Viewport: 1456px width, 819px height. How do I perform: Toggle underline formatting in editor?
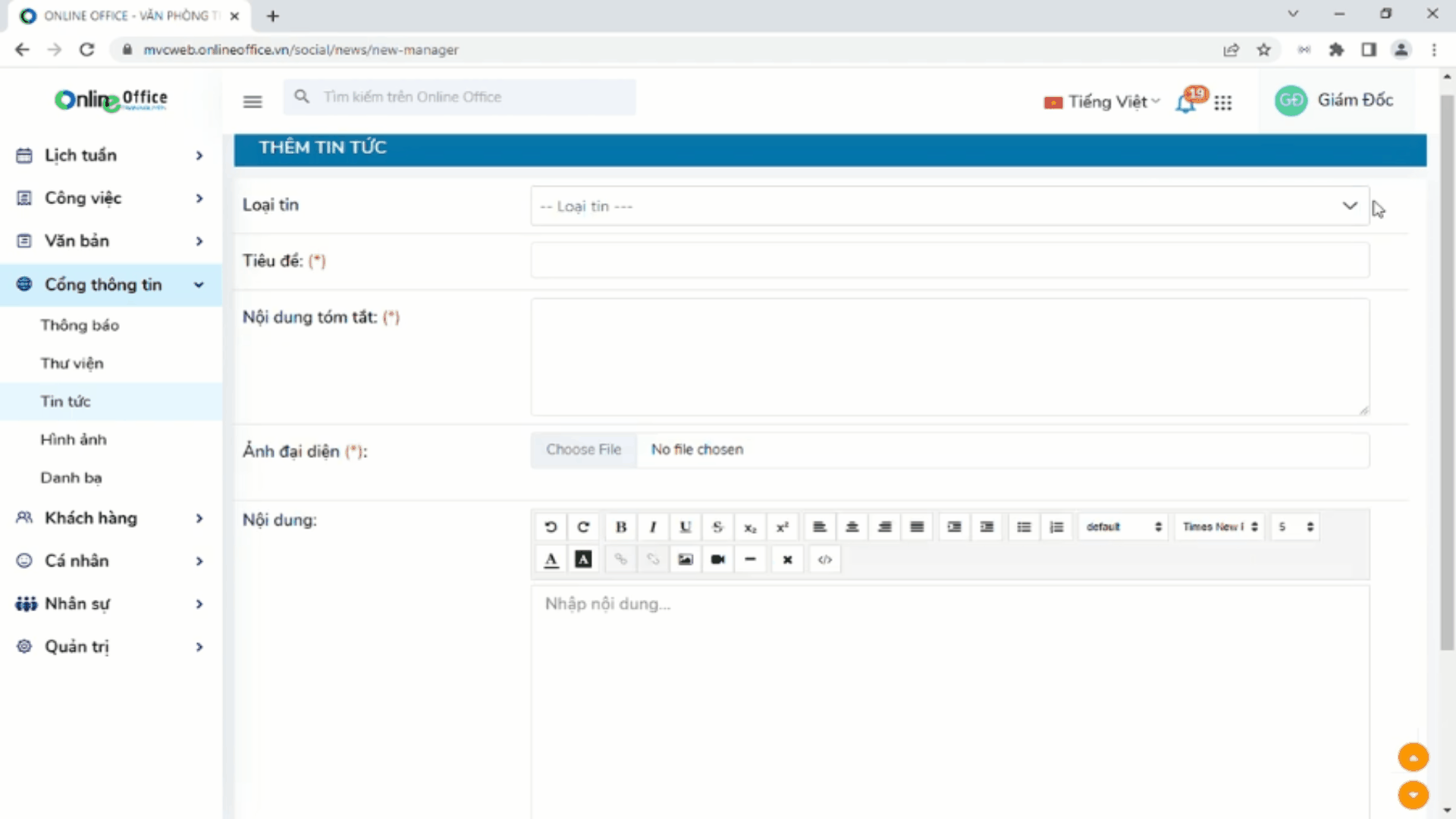click(x=686, y=527)
